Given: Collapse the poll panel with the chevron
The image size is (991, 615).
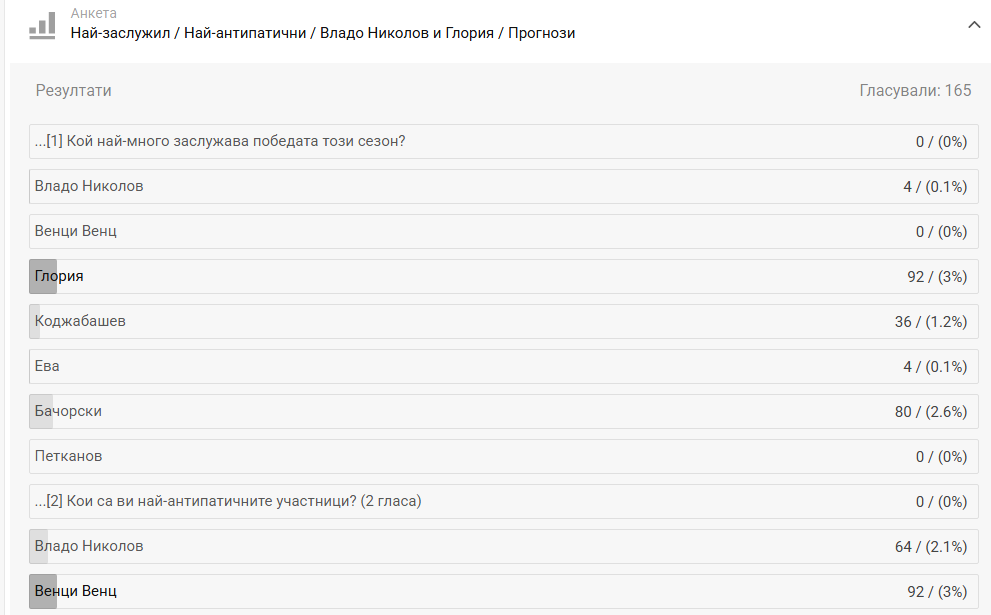Looking at the screenshot, I should pos(974,25).
